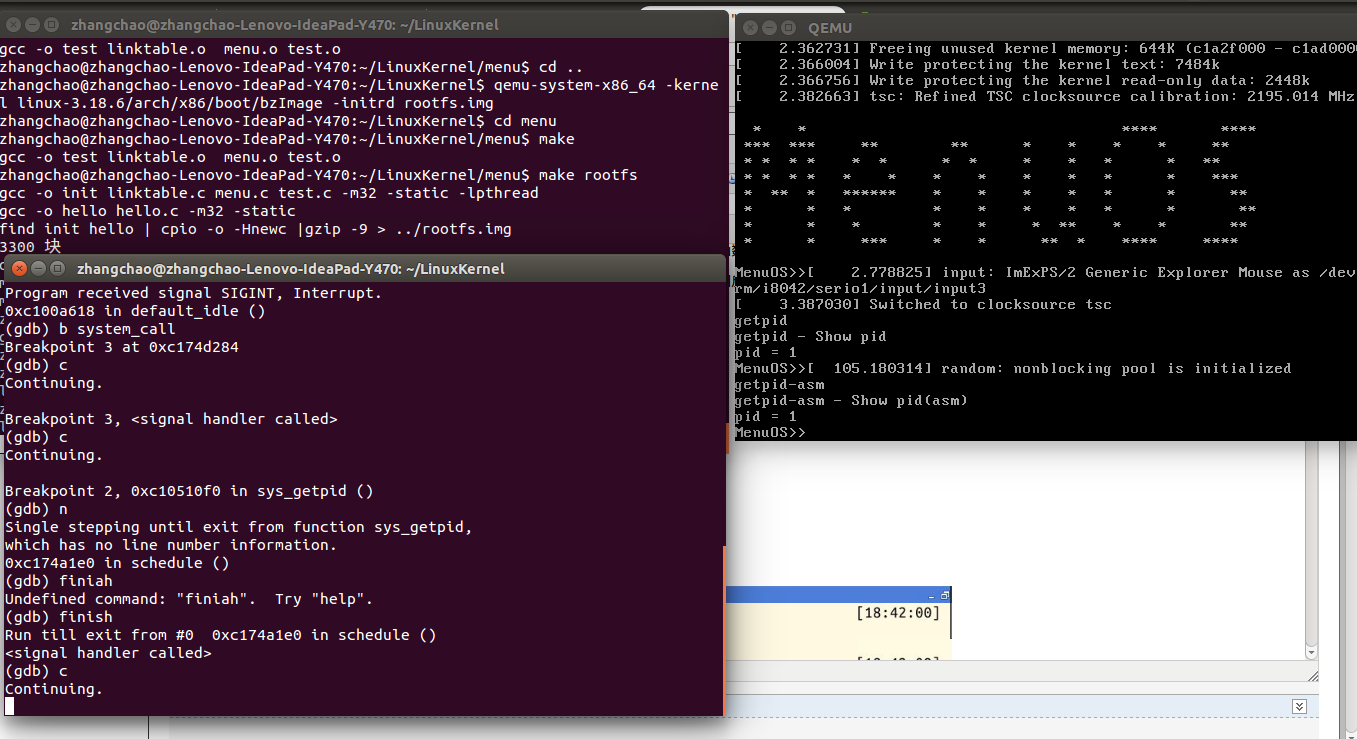The height and width of the screenshot is (739, 1357).
Task: Click "random: nonblocking pool is initialized" in QEMU
Action: [1116, 368]
